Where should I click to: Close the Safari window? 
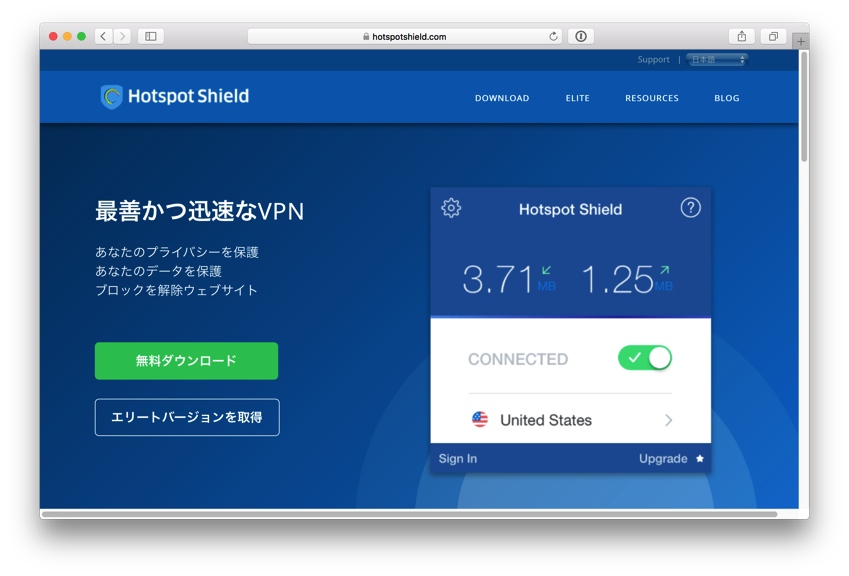(x=53, y=36)
